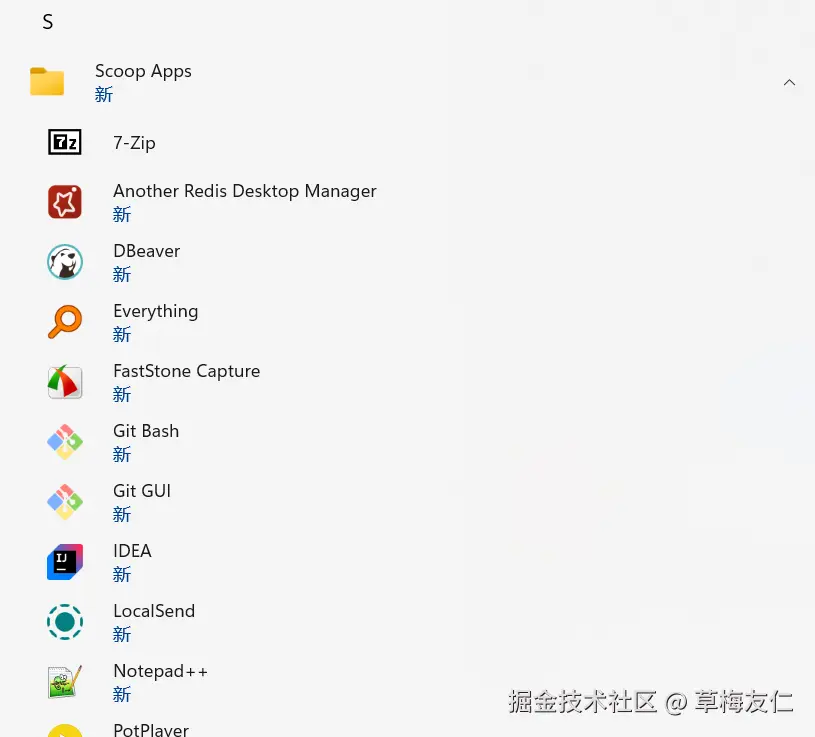Click the Another Redis Desktop Manager name
Screen dimensions: 815x737
pyautogui.click(x=245, y=191)
